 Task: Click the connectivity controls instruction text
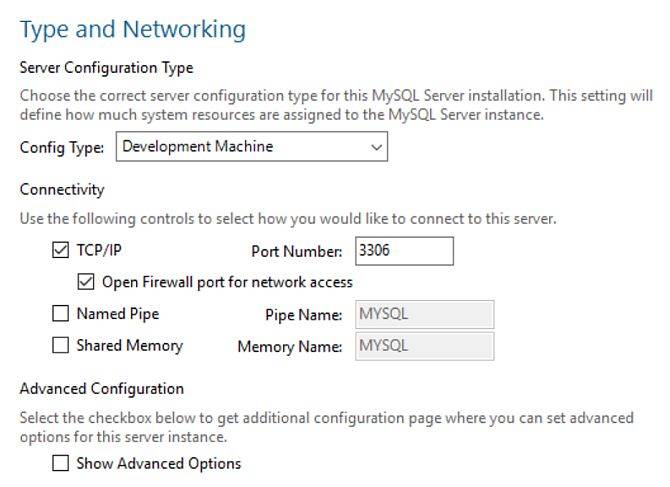point(288,218)
